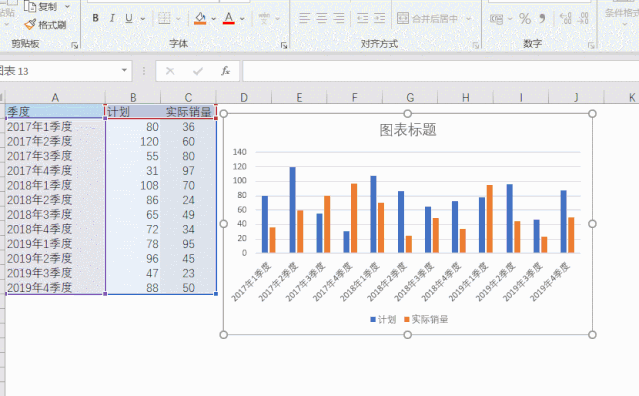639x396 pixels.
Task: Open Merge and Center dropdown arrow
Action: point(468,19)
